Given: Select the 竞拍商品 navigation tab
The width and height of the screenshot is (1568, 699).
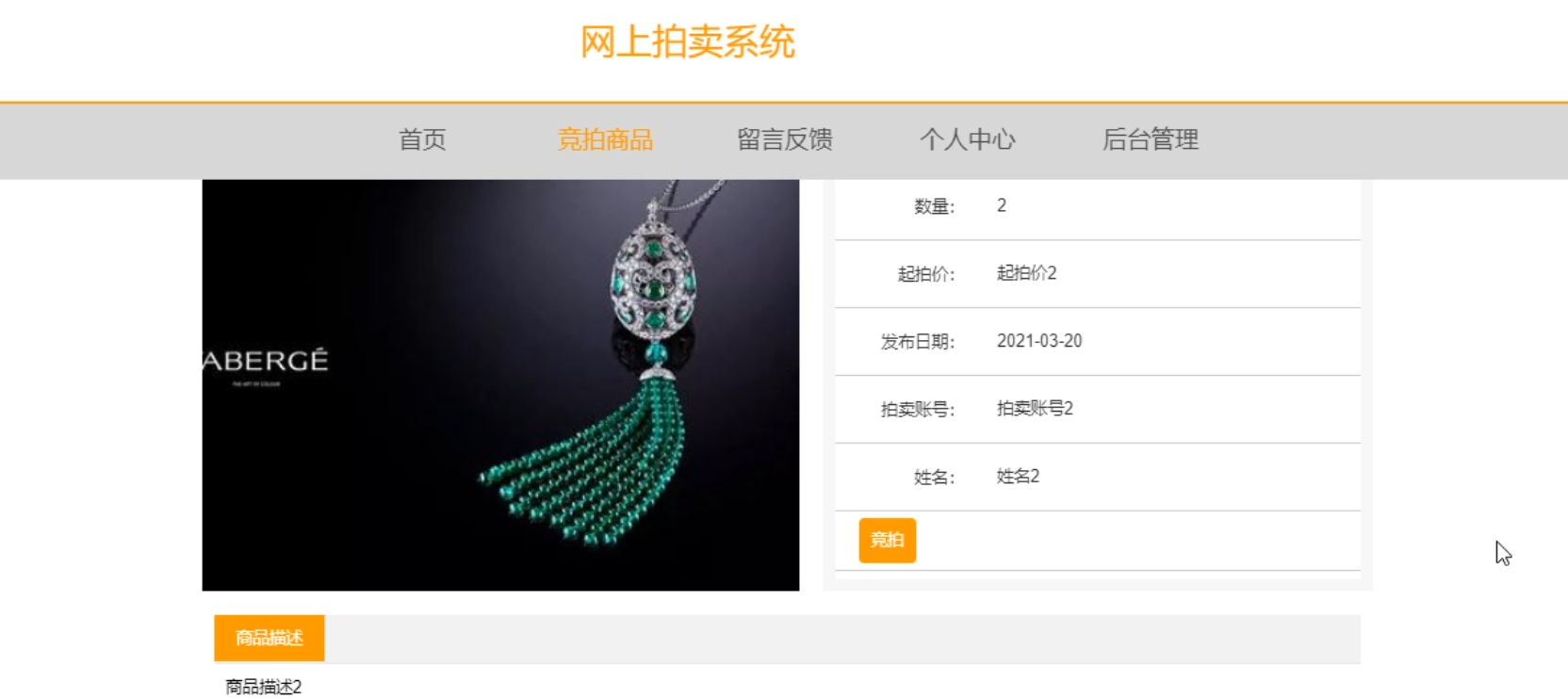Looking at the screenshot, I should coord(605,140).
